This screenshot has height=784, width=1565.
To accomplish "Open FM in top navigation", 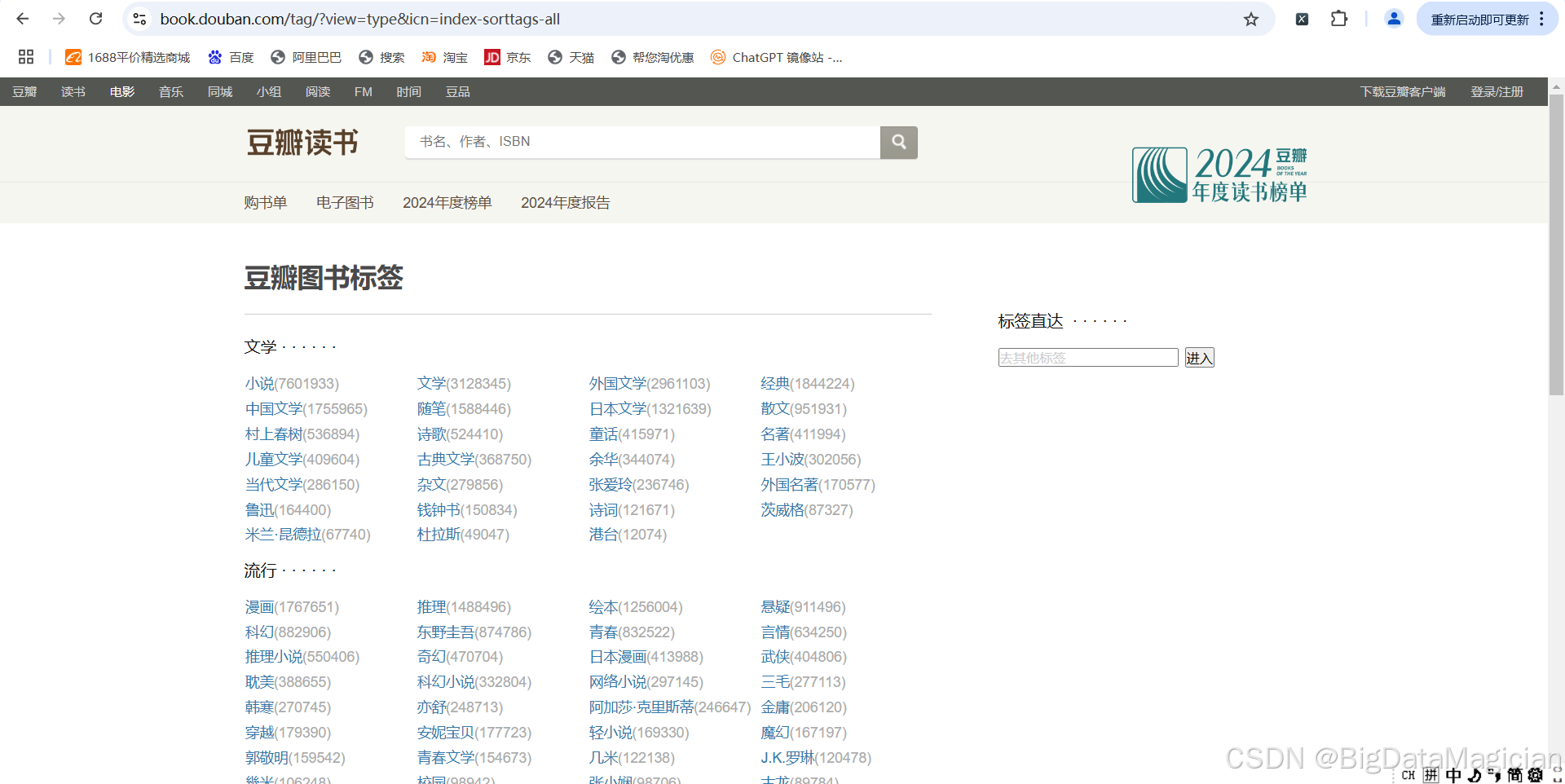I will pos(364,91).
